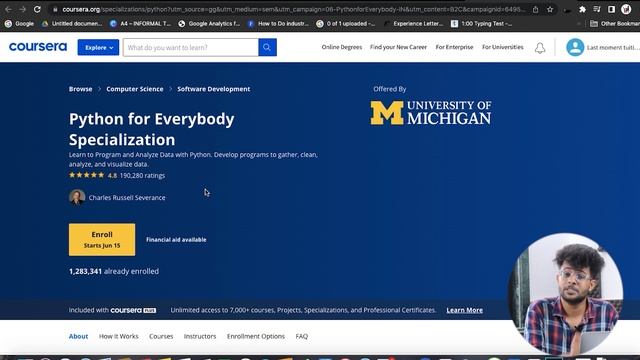Click the five-star rating stars
Viewport: 640px width, 360px height.
pos(87,175)
